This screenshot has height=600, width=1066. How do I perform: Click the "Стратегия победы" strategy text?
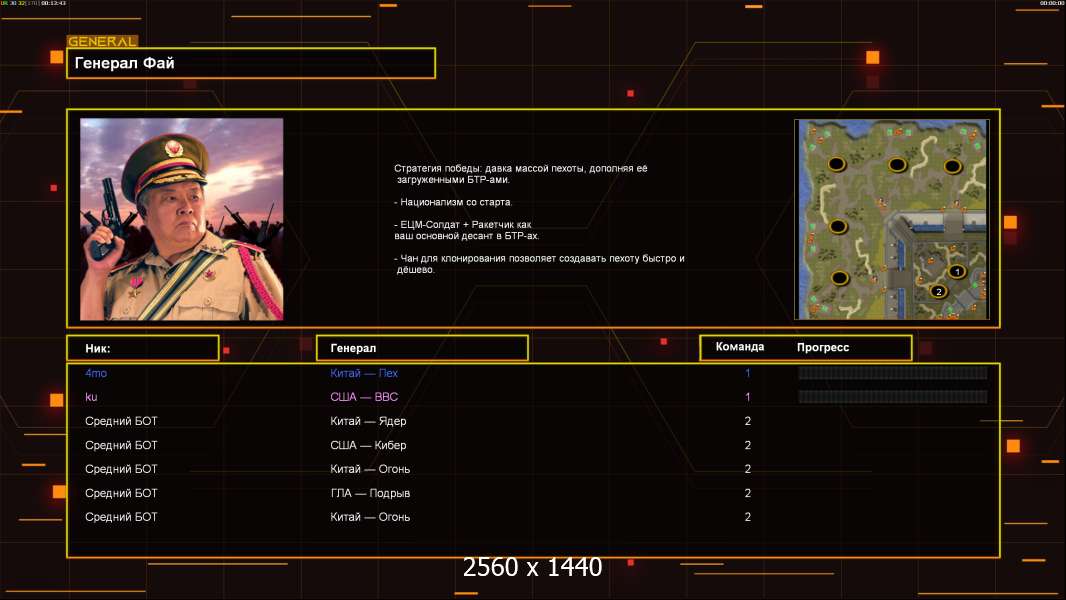(521, 174)
